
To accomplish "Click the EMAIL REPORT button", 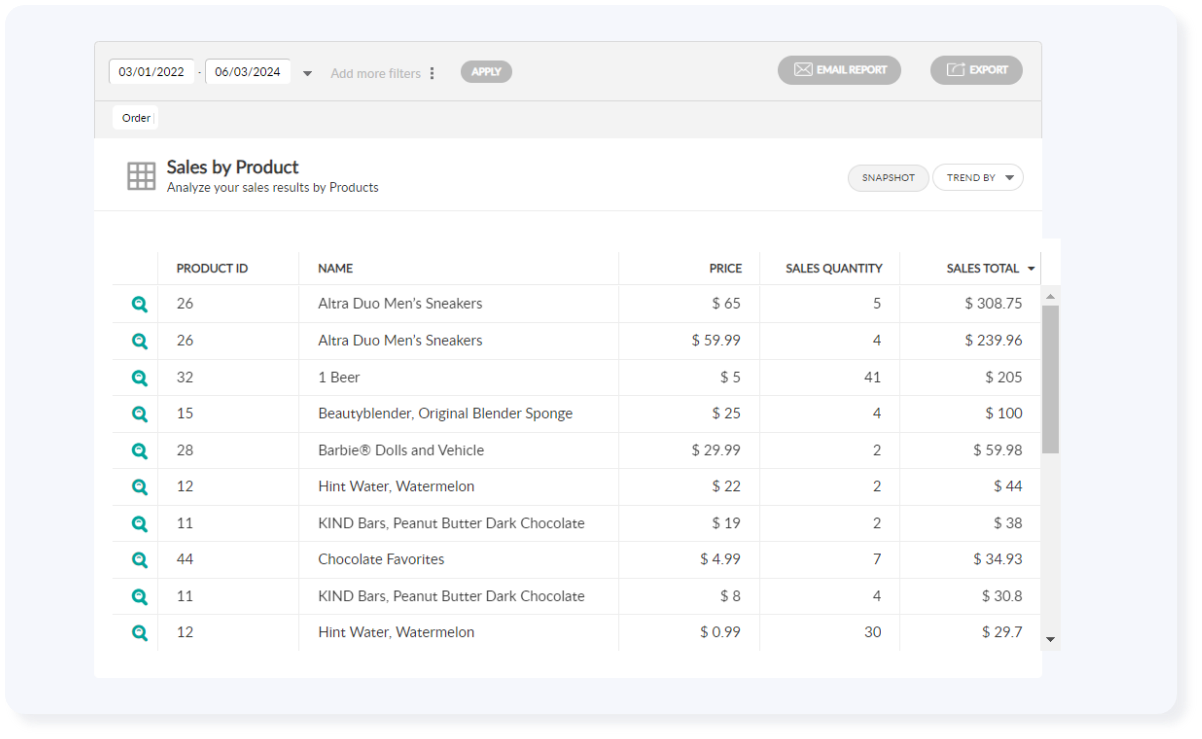I will 839,70.
